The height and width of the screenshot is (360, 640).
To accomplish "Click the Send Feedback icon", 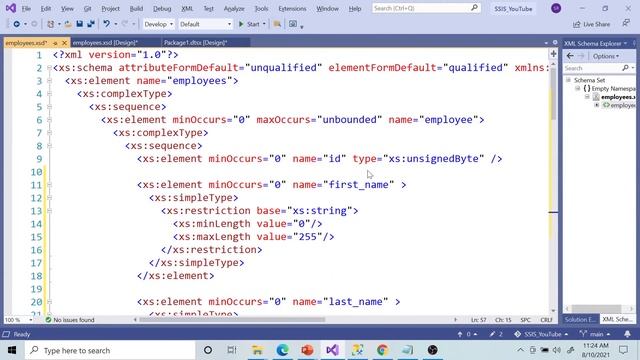I will (626, 24).
